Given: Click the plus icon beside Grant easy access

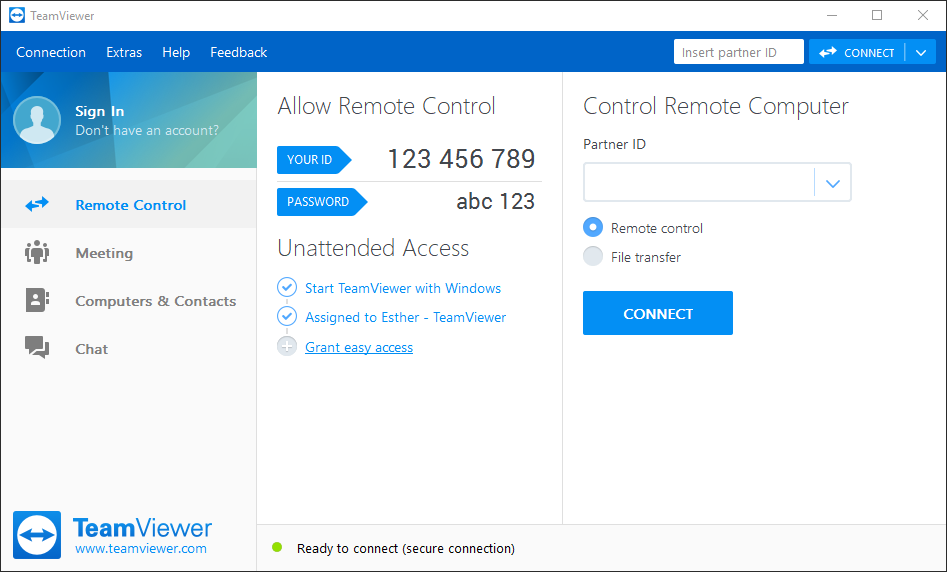Looking at the screenshot, I should (x=287, y=347).
